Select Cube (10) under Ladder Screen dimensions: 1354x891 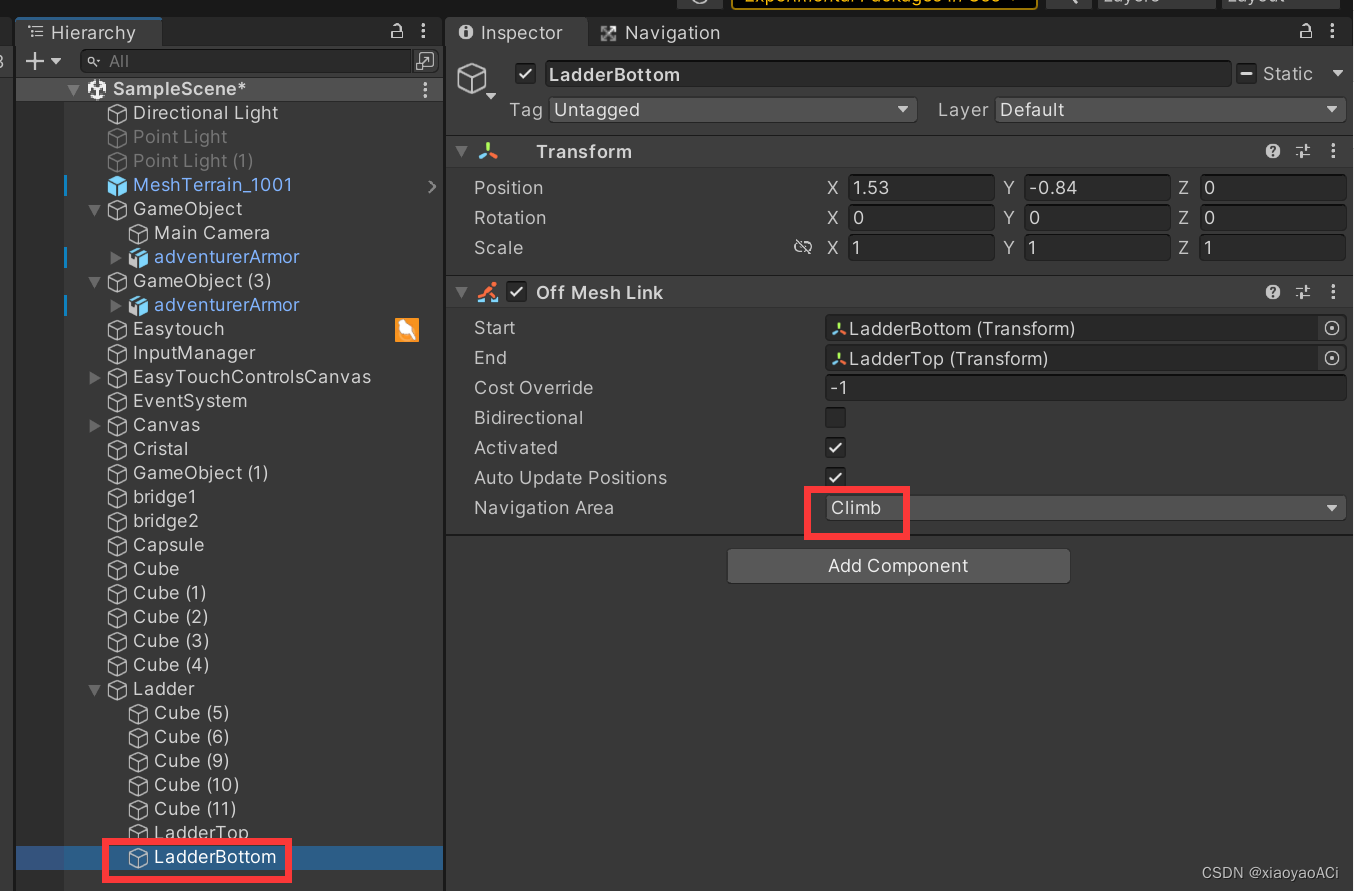pyautogui.click(x=196, y=785)
